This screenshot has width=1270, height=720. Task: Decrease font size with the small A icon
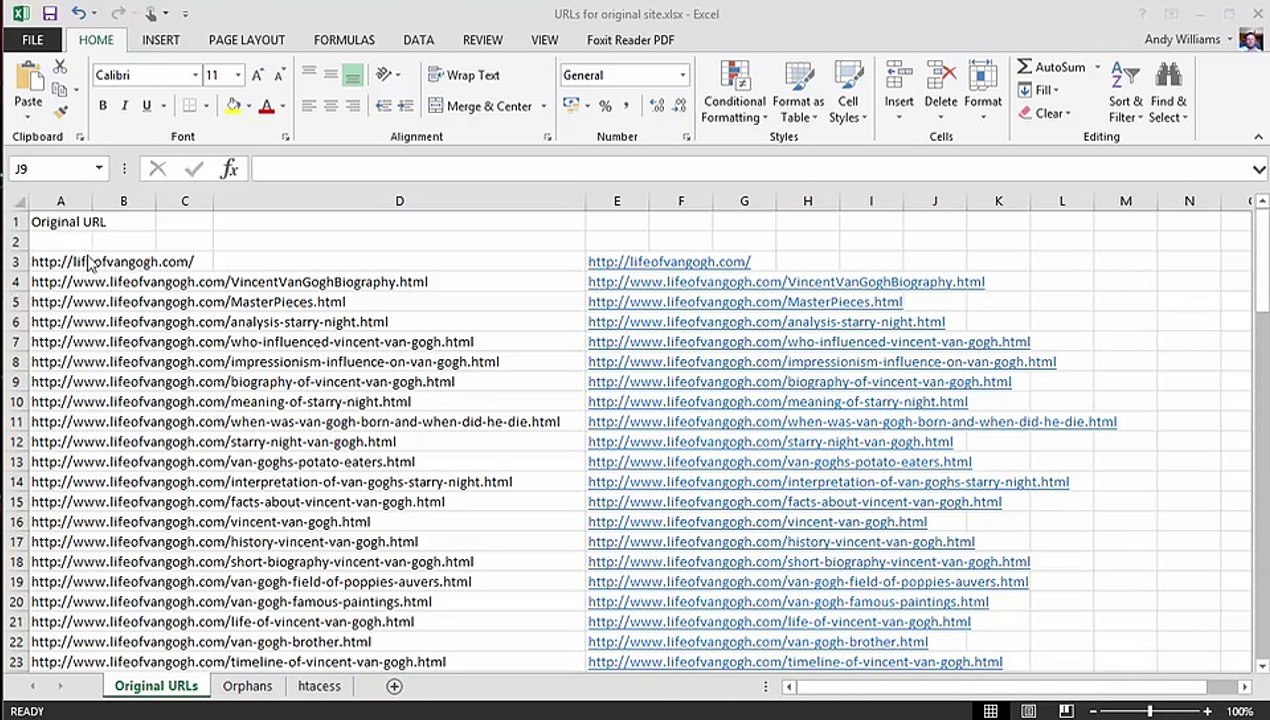click(x=279, y=75)
